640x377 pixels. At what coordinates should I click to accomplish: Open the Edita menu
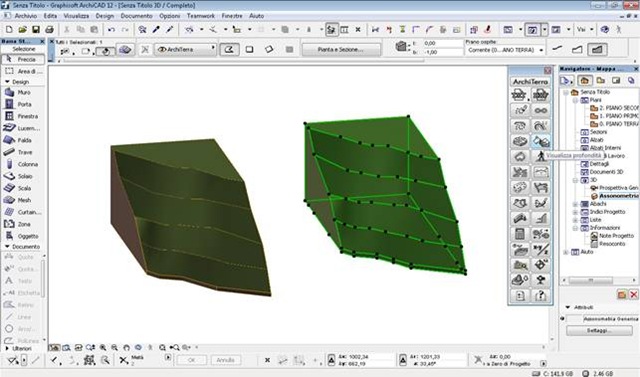tap(50, 16)
